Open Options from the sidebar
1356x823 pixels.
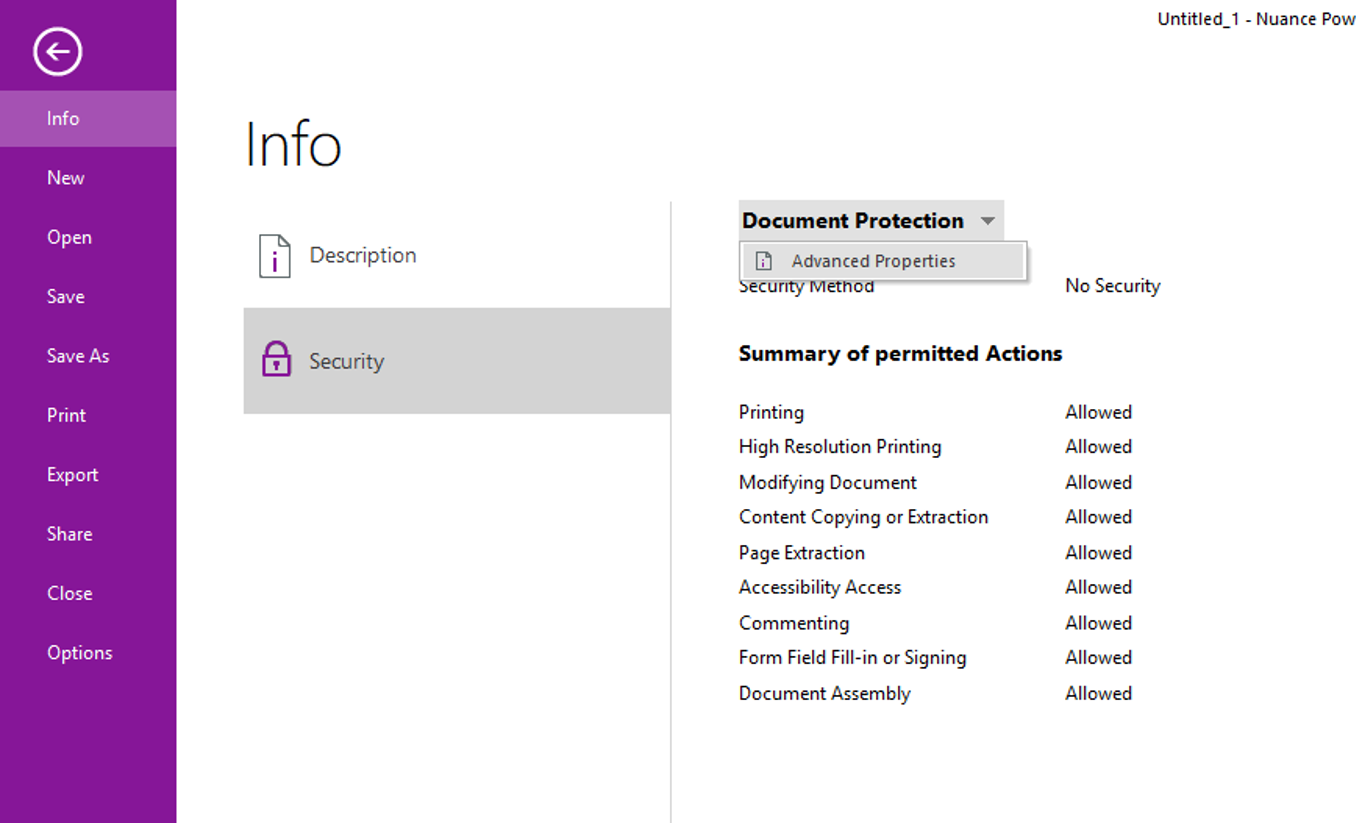tap(80, 653)
